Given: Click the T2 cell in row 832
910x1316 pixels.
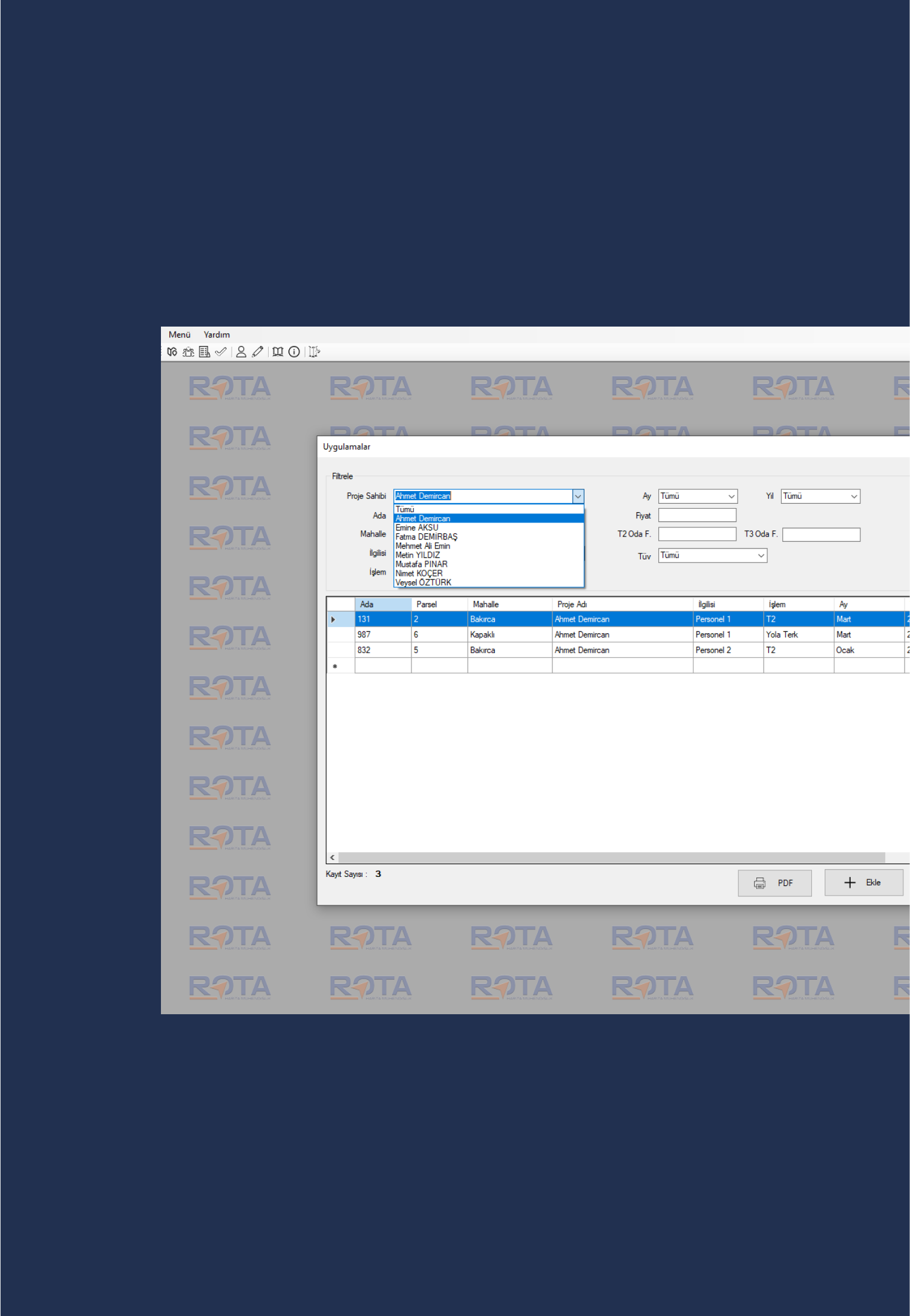Looking at the screenshot, I should click(x=799, y=650).
